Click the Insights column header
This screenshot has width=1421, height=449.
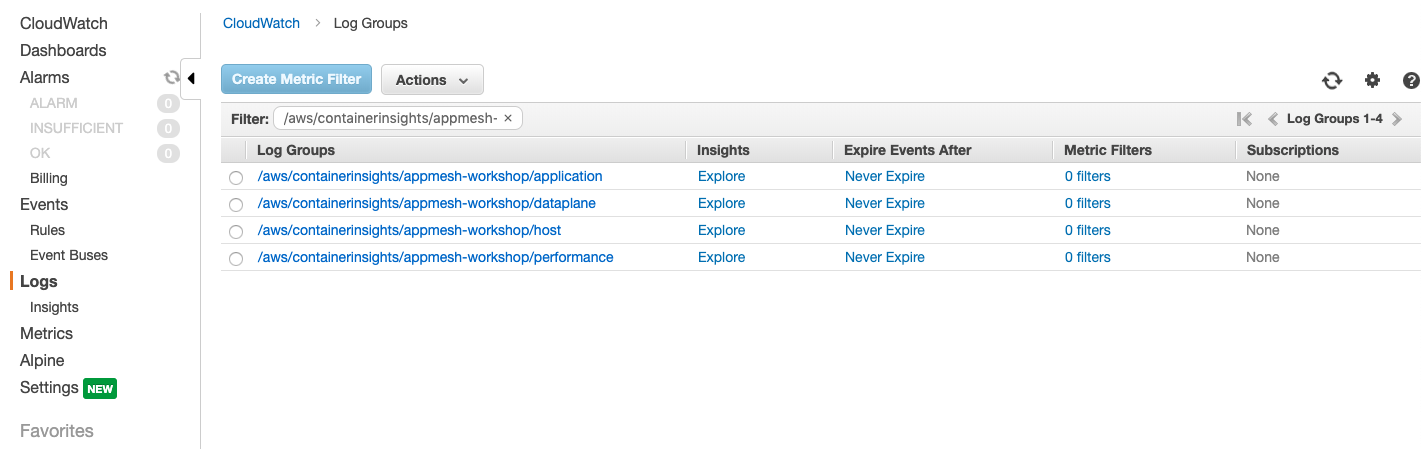[x=723, y=150]
